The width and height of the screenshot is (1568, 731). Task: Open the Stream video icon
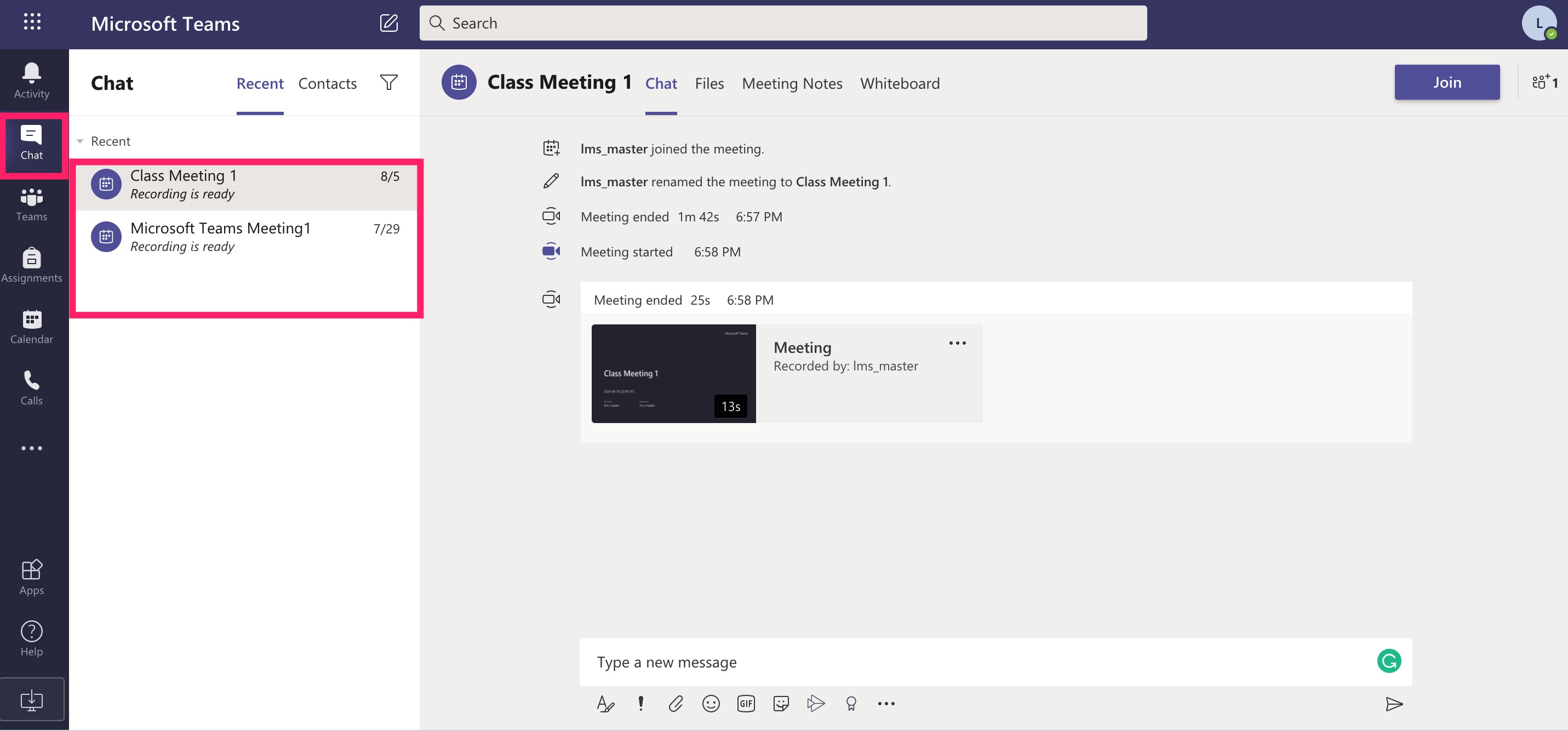coord(816,704)
